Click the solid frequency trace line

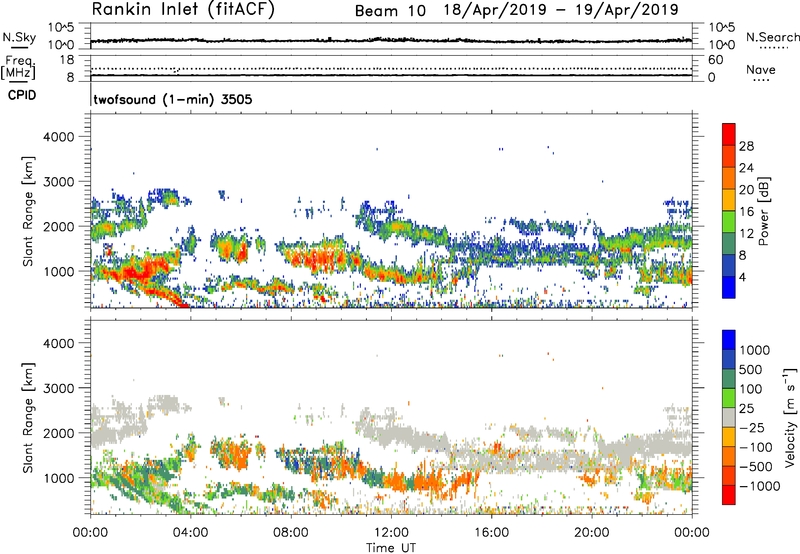click(x=391, y=75)
